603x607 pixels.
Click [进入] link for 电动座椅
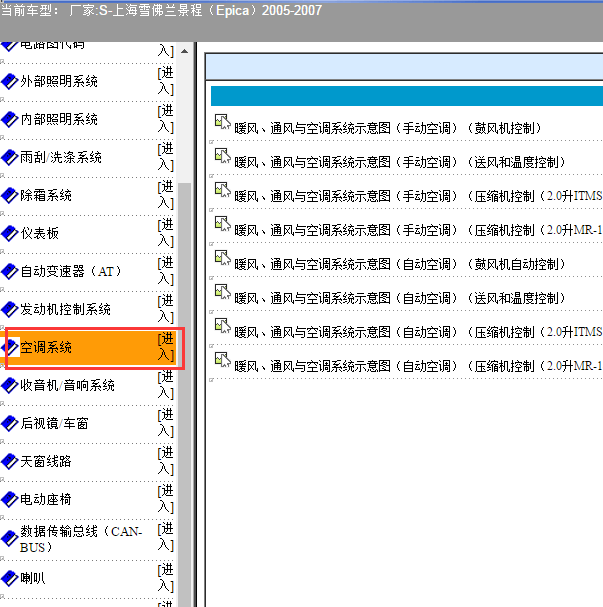tap(166, 499)
